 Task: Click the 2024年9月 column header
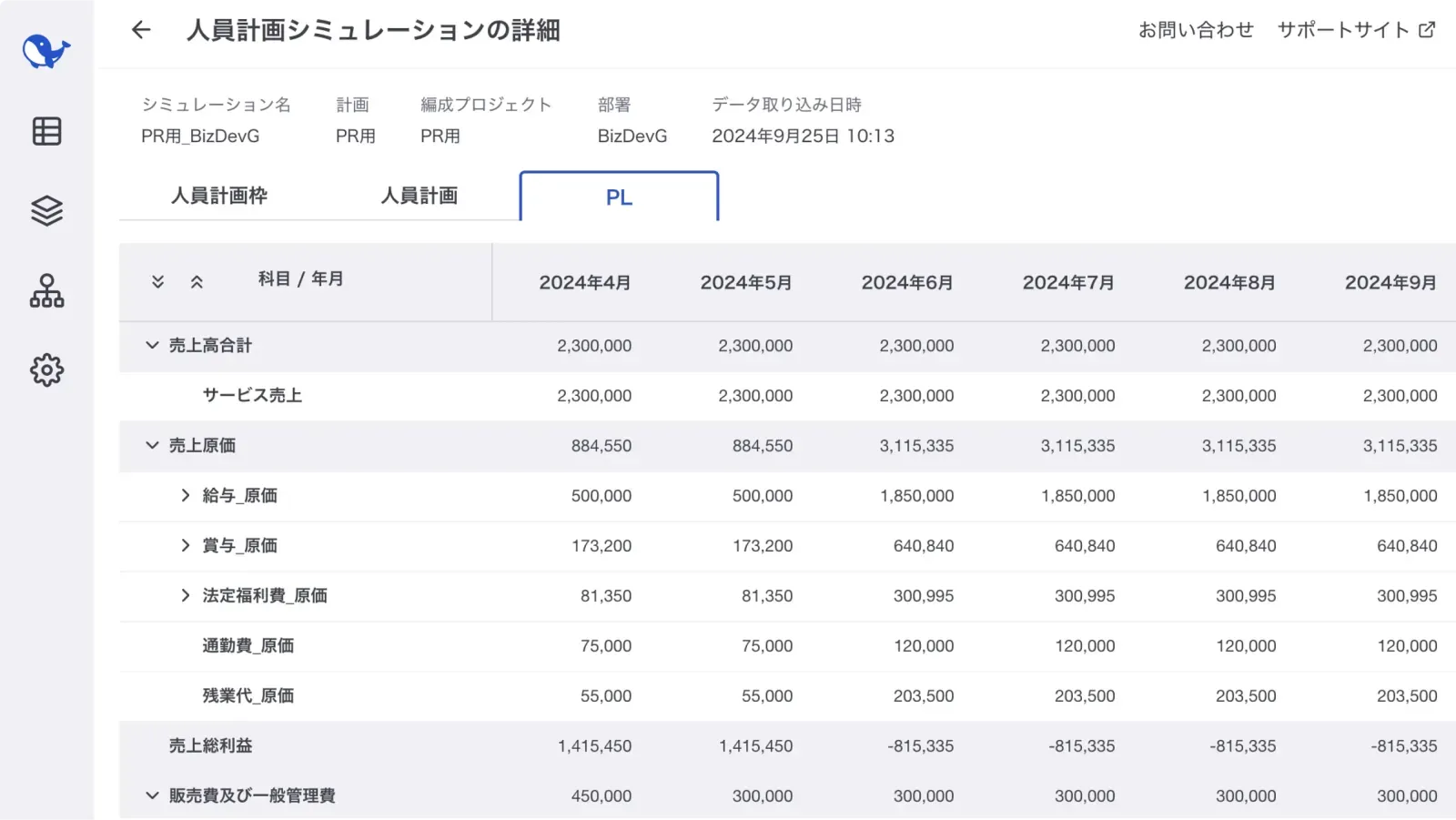tap(1390, 283)
